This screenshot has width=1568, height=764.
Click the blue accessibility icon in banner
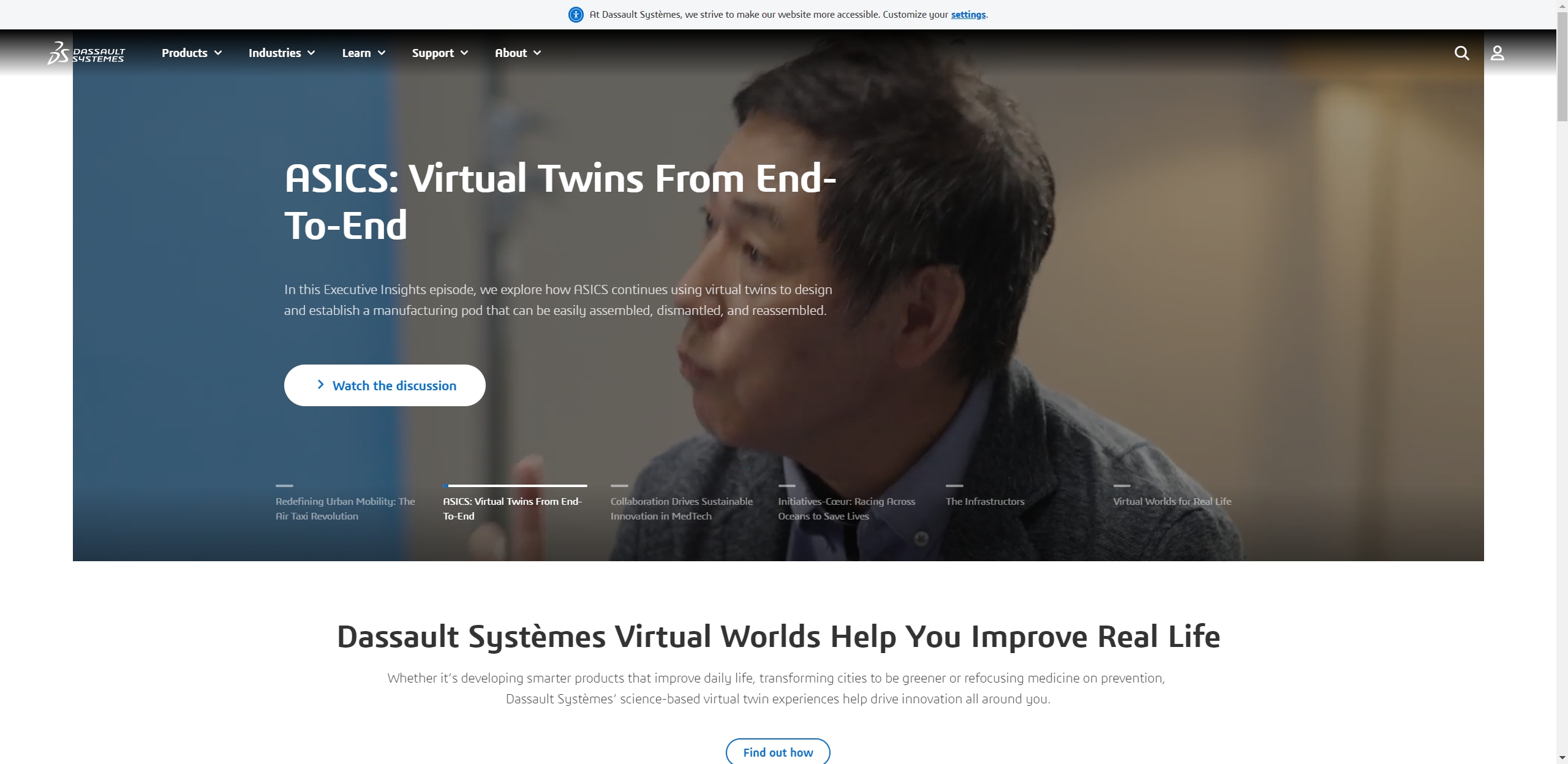click(576, 15)
